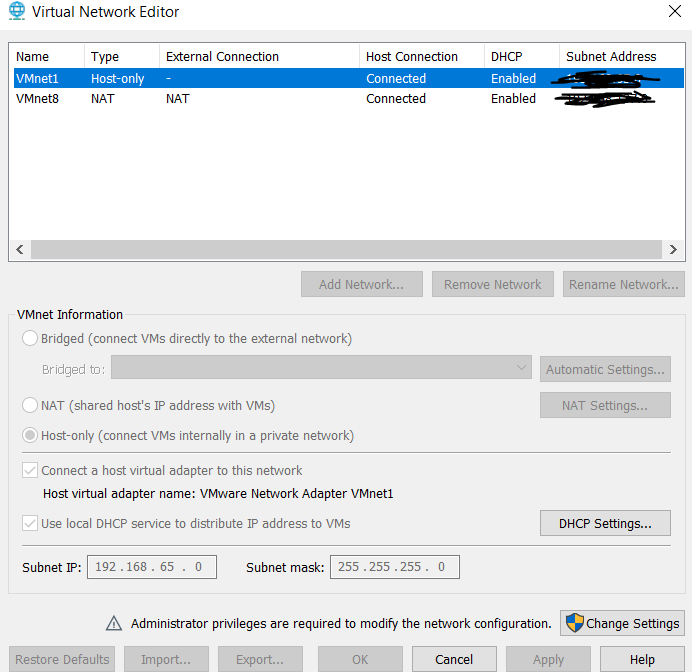
Task: Click the Subnet mask input field
Action: [x=395, y=567]
